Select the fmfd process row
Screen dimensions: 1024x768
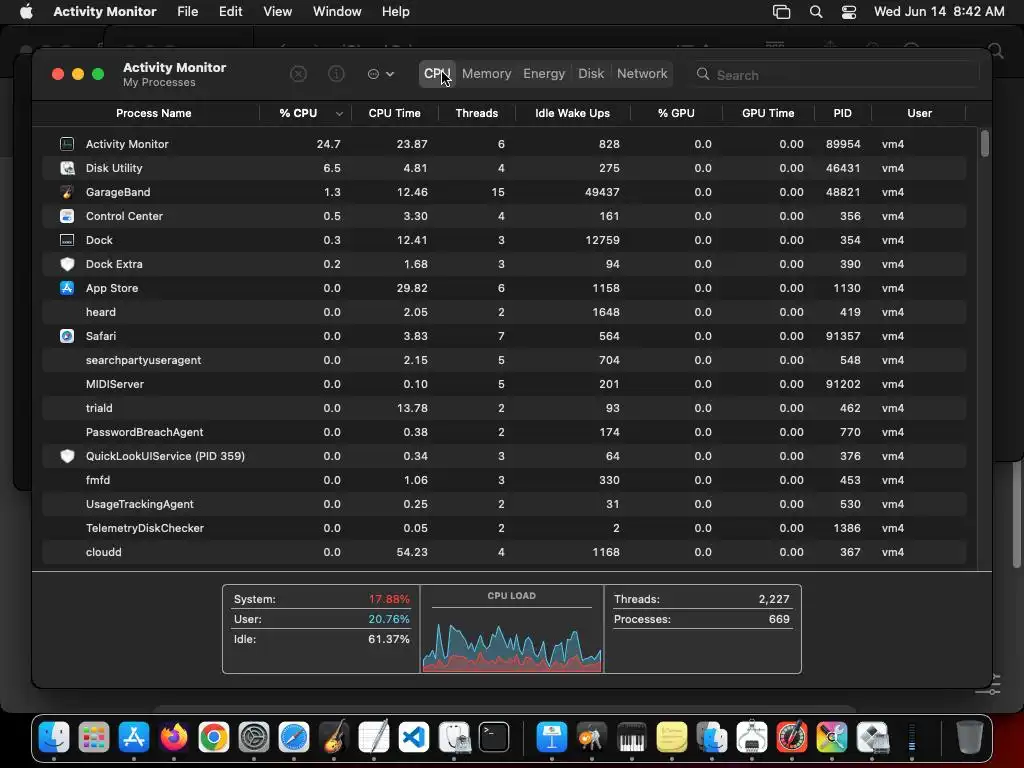[504, 480]
